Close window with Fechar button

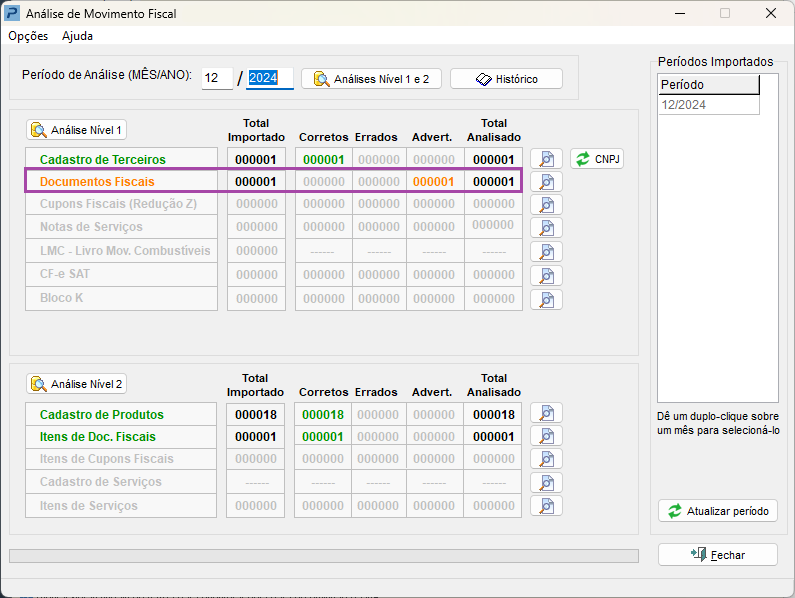tap(717, 555)
